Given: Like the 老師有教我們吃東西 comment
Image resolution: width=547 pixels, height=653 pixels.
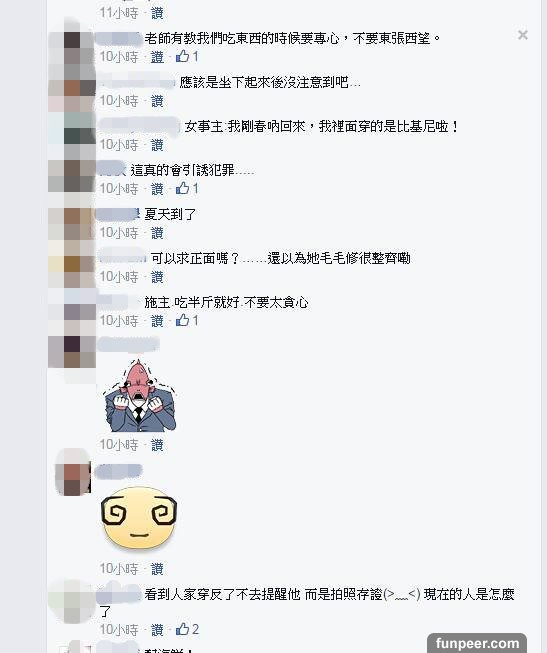Looking at the screenshot, I should point(157,57).
